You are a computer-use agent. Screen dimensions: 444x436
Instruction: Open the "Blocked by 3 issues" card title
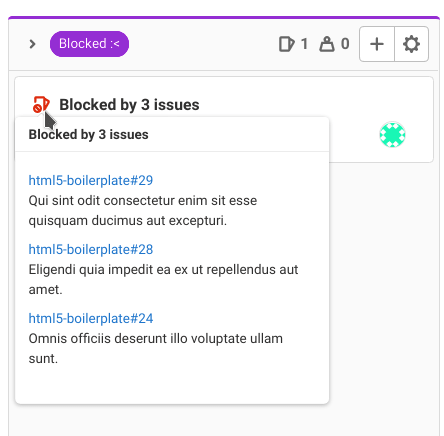(129, 105)
